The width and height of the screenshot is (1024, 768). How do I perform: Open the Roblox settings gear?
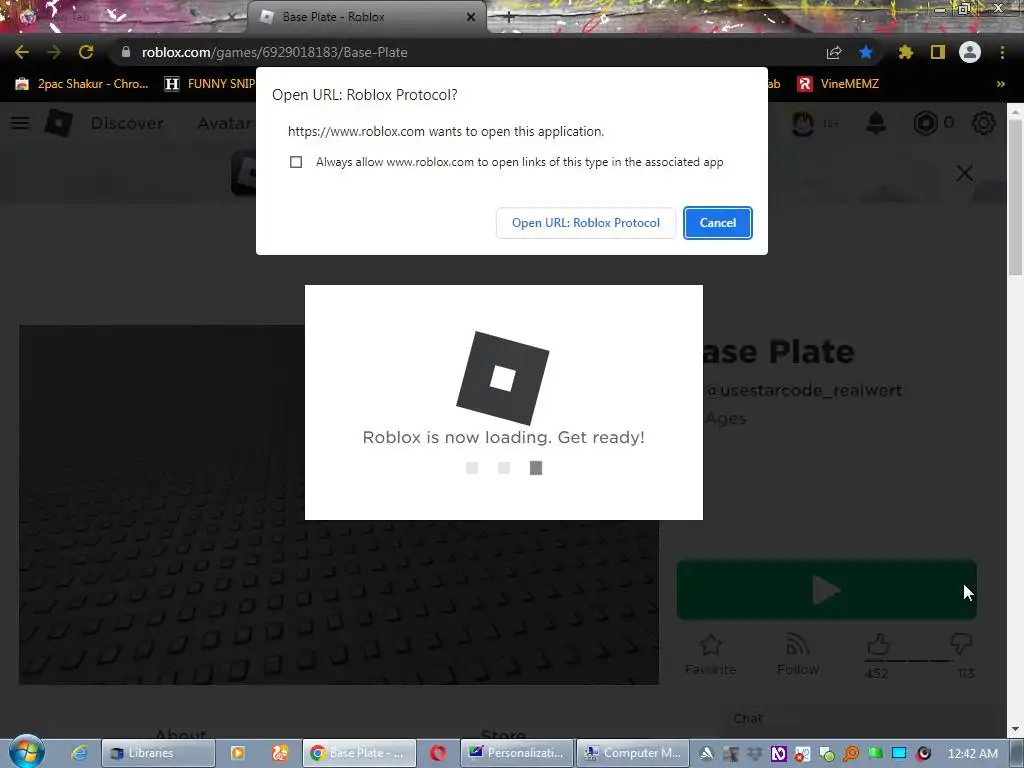[984, 123]
